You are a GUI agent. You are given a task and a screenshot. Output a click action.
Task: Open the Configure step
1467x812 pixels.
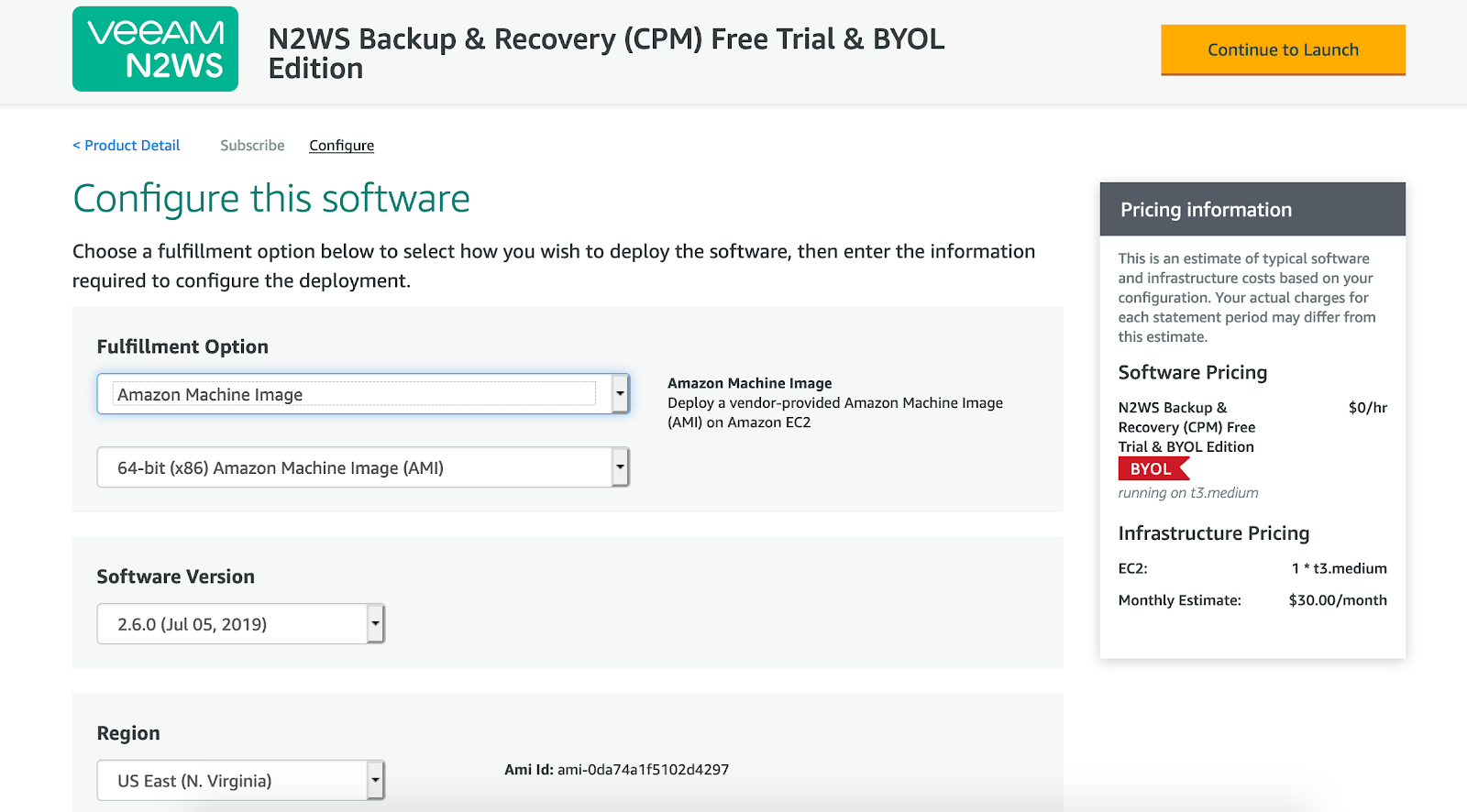tap(341, 145)
